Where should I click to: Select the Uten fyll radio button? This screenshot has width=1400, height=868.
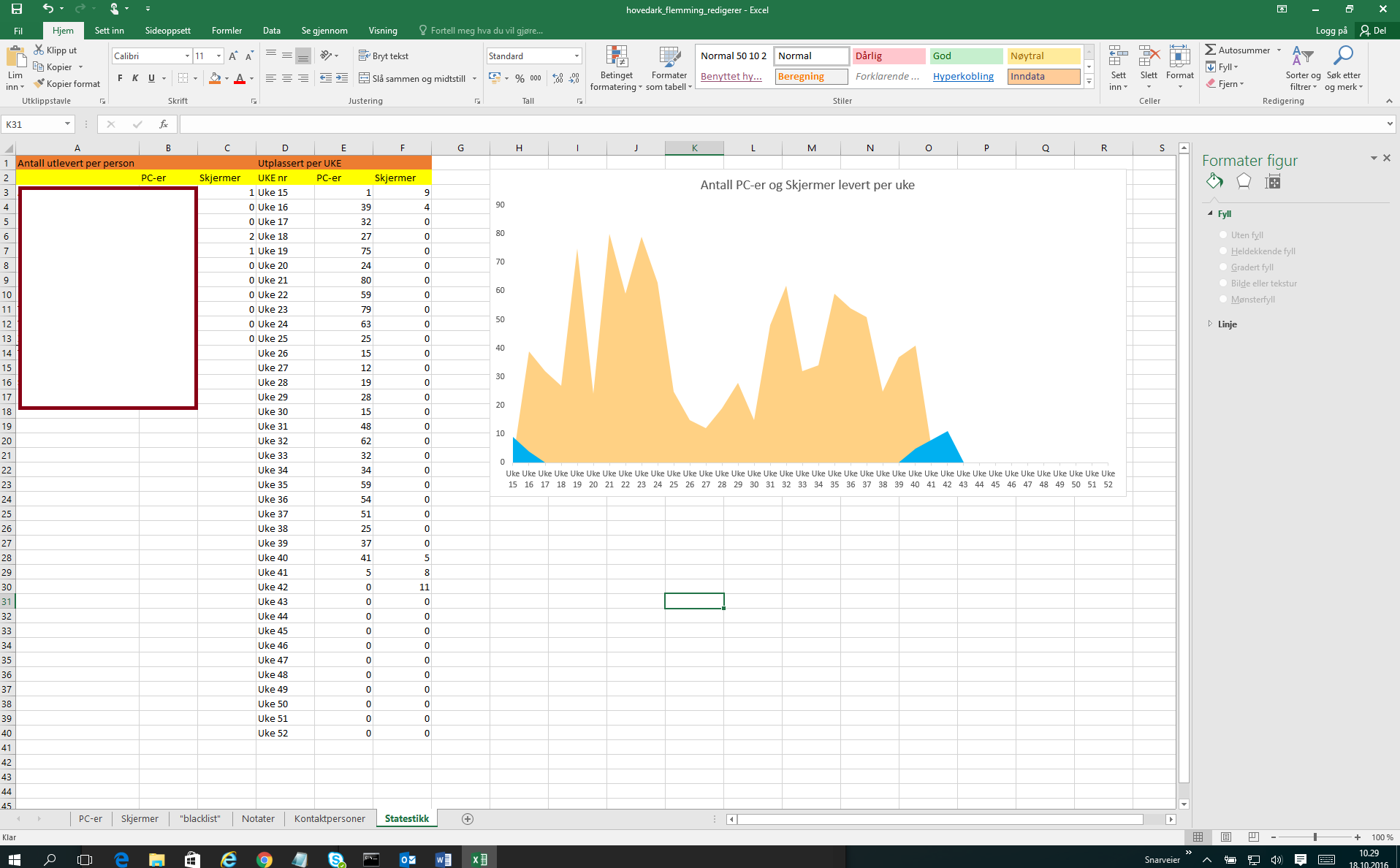[1223, 235]
